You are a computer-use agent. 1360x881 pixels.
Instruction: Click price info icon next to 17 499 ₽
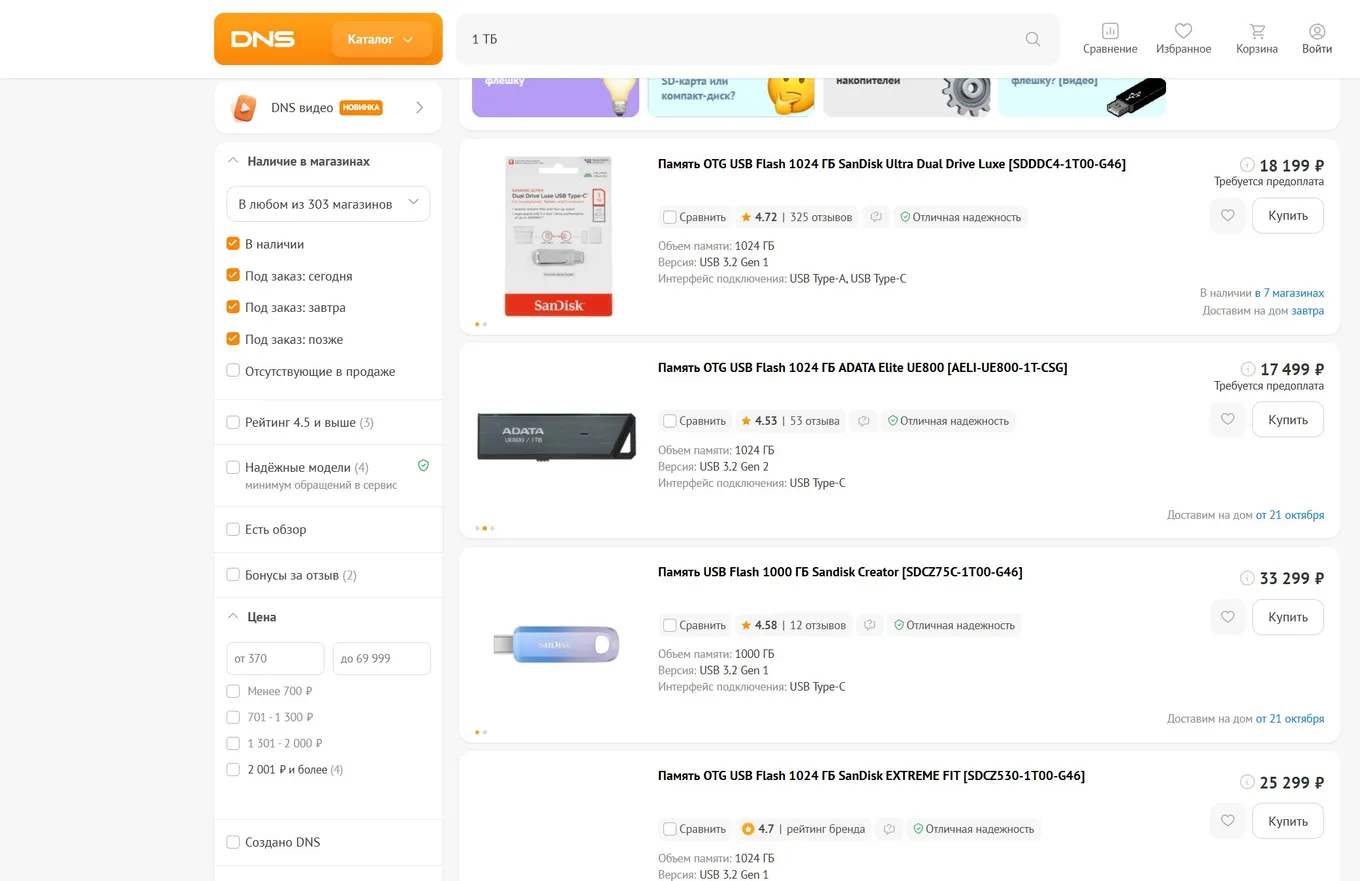click(x=1248, y=369)
